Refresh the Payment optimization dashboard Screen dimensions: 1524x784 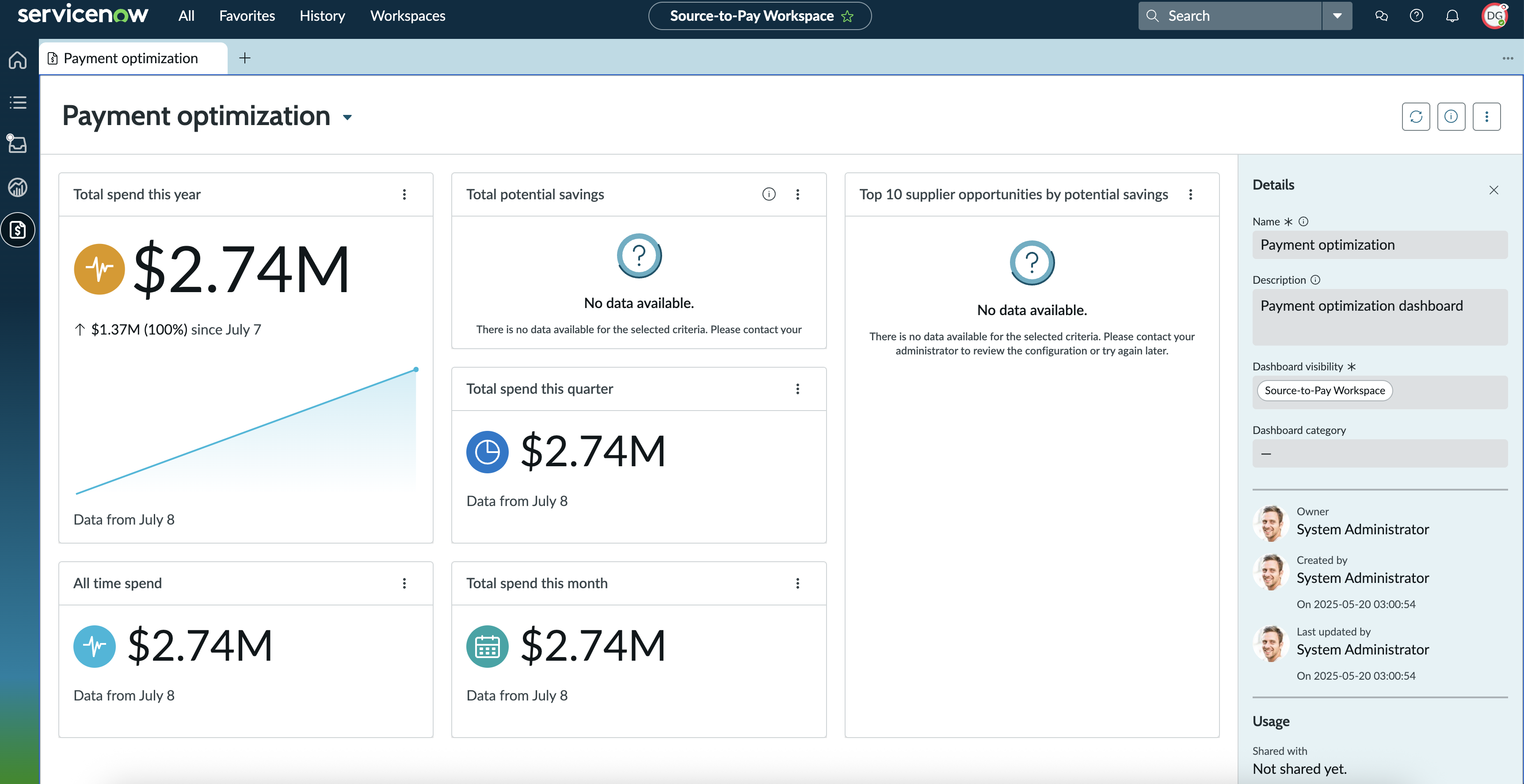click(1416, 117)
